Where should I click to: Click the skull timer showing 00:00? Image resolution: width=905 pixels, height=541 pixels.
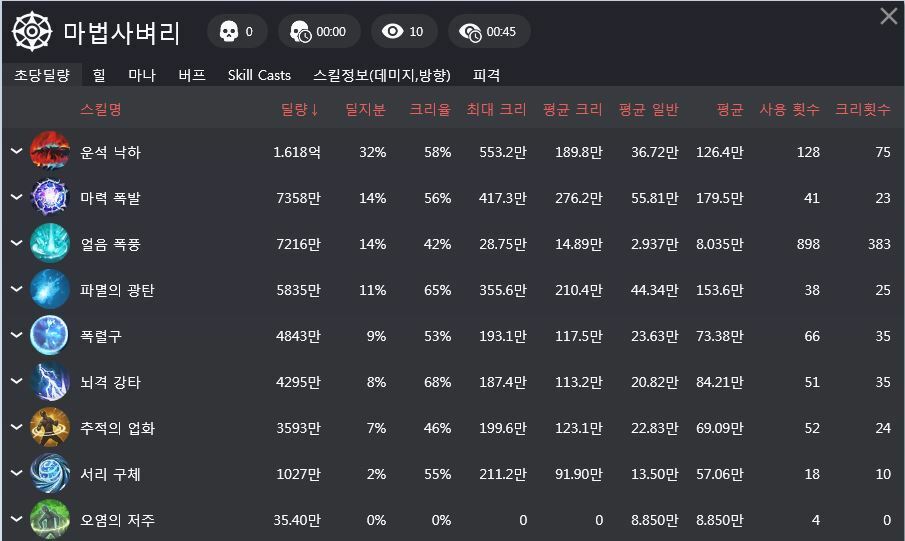pyautogui.click(x=319, y=31)
